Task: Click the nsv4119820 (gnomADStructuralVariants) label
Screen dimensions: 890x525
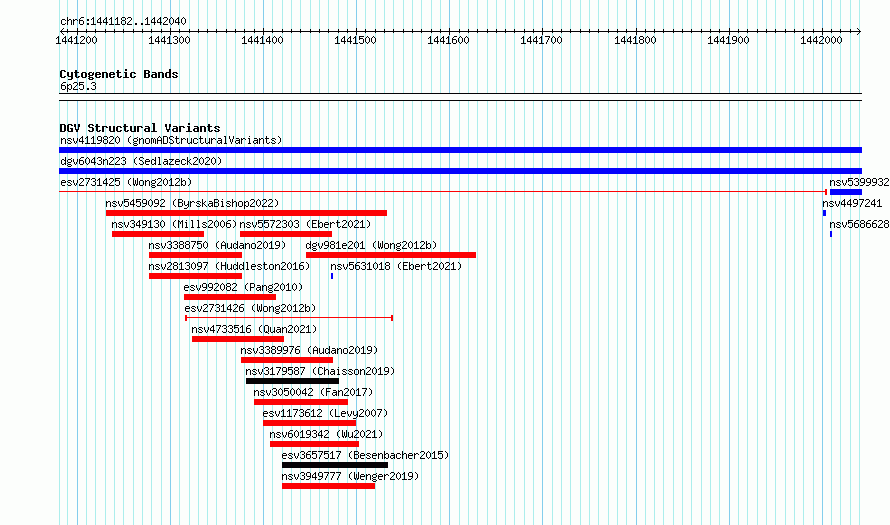Action: click(171, 140)
